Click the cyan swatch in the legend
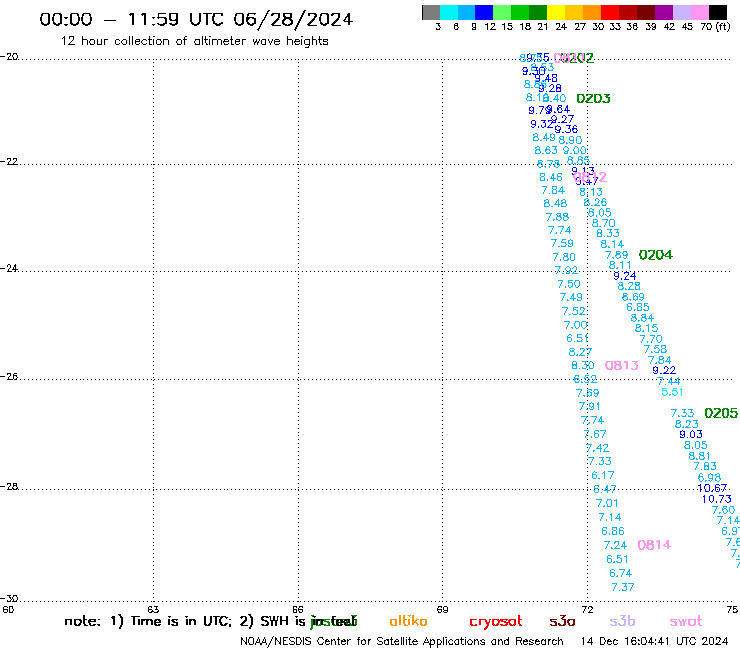The image size is (740, 650). click(448, 12)
